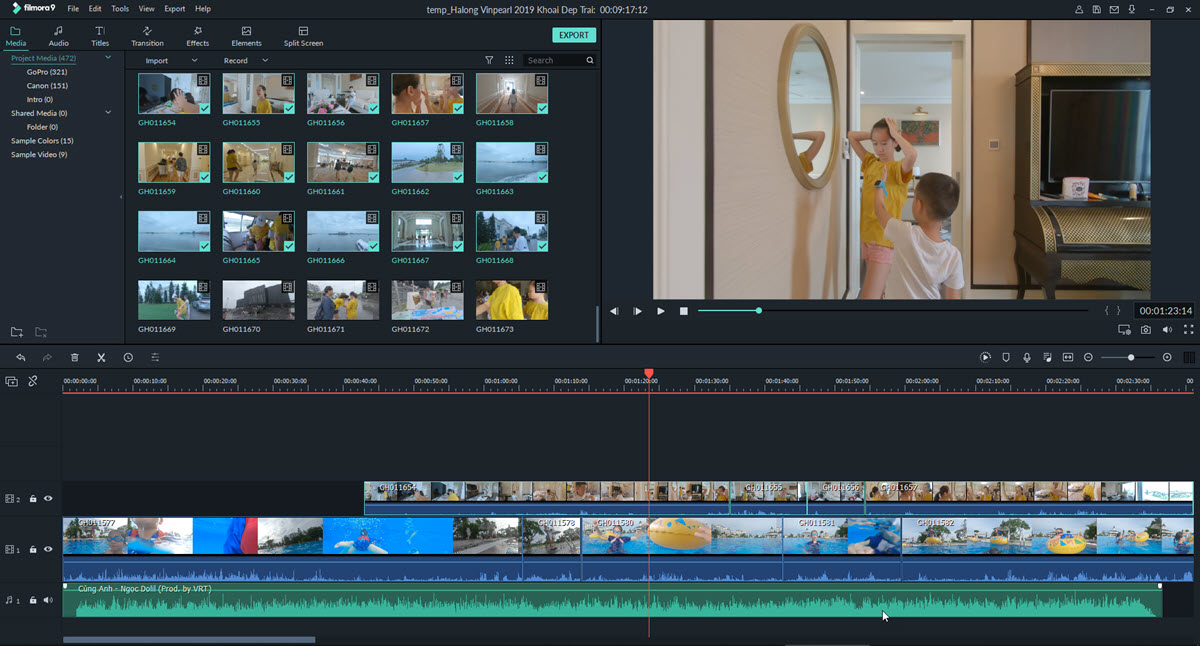This screenshot has width=1200, height=646.
Task: Click the add marker icon
Action: [x=1006, y=357]
